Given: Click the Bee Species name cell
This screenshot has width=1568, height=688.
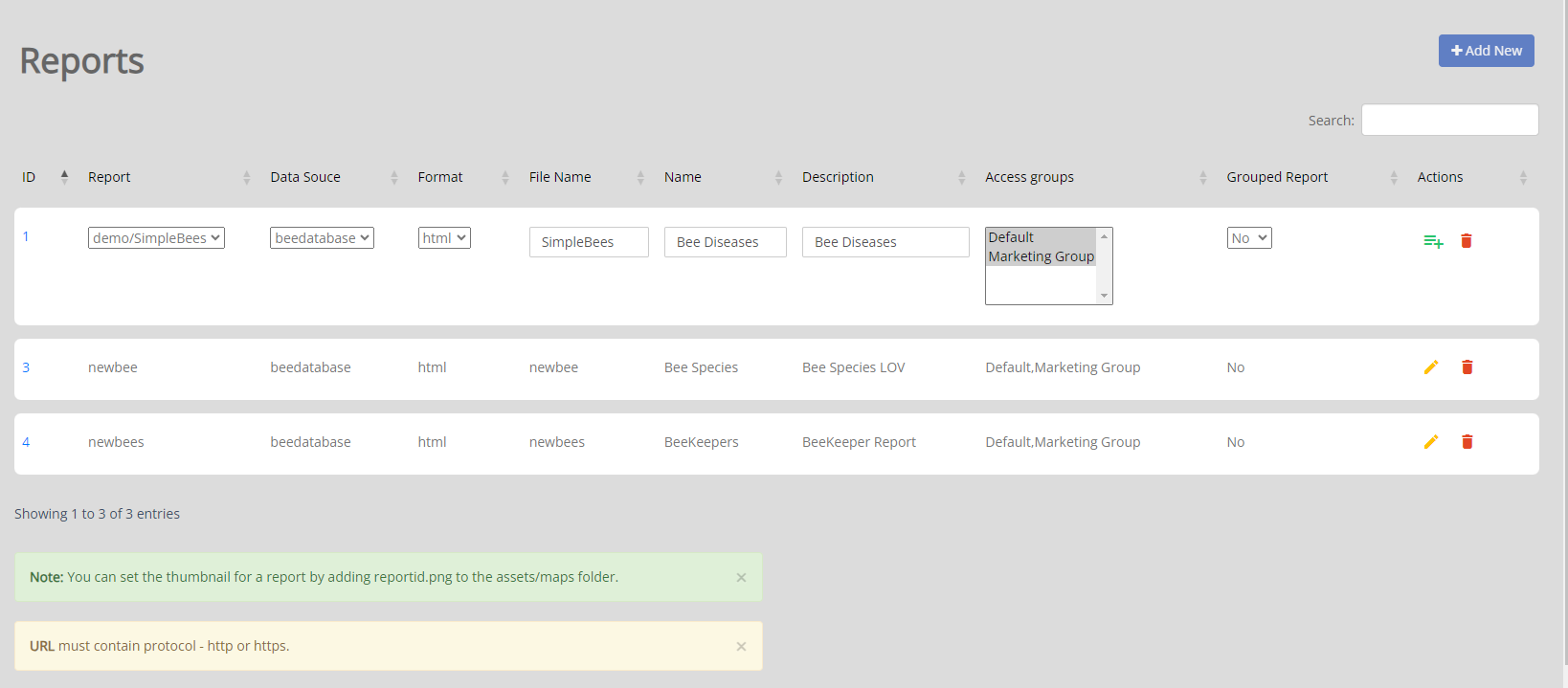Looking at the screenshot, I should (x=701, y=367).
